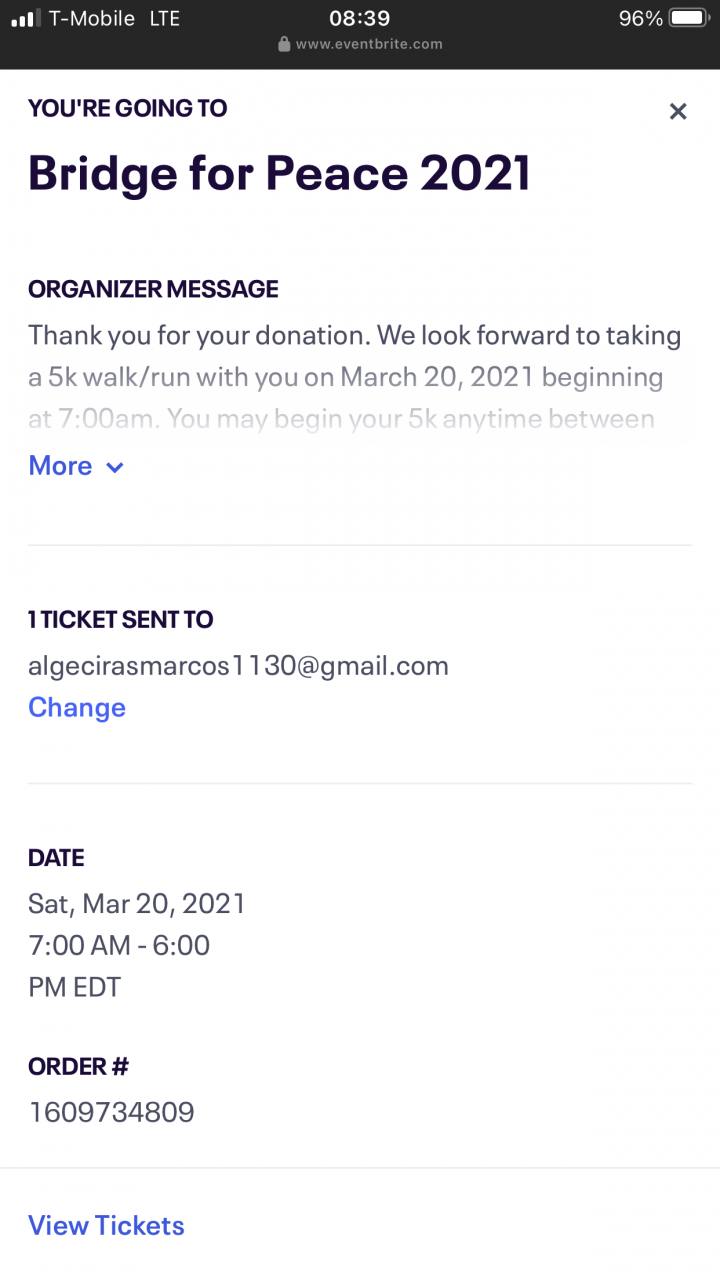Tap the battery icon in status bar

click(689, 18)
